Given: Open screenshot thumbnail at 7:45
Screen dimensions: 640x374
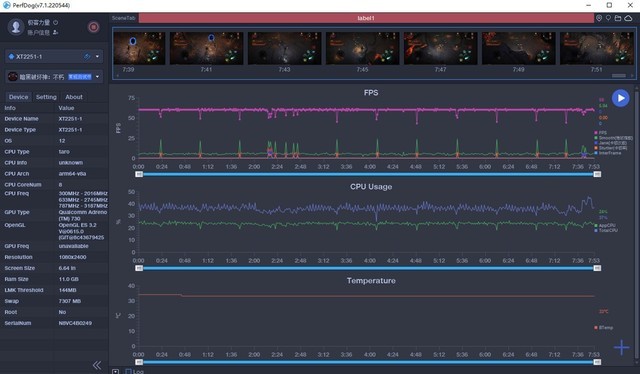Looking at the screenshot, I should click(x=362, y=48).
